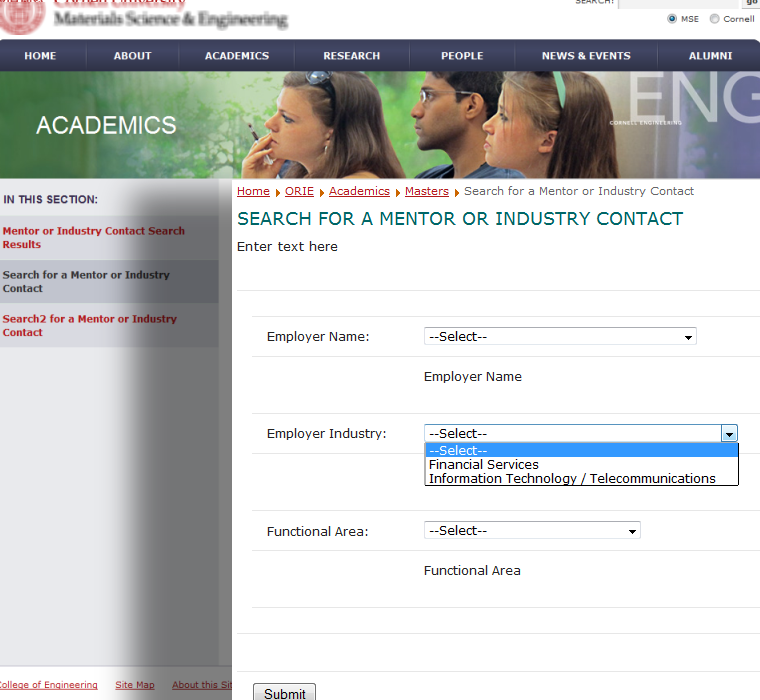Screen dimensions: 760x700
Task: Click the Submit button
Action: [285, 693]
